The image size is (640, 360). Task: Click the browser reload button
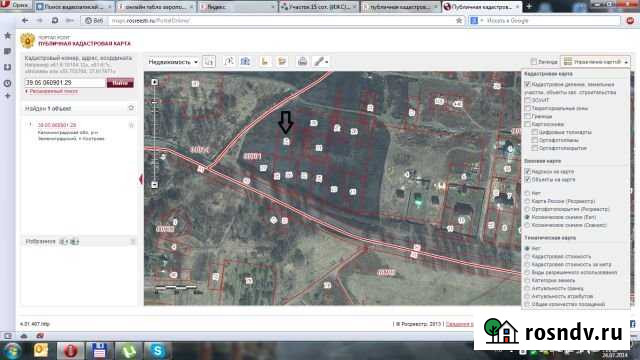[x=55, y=20]
